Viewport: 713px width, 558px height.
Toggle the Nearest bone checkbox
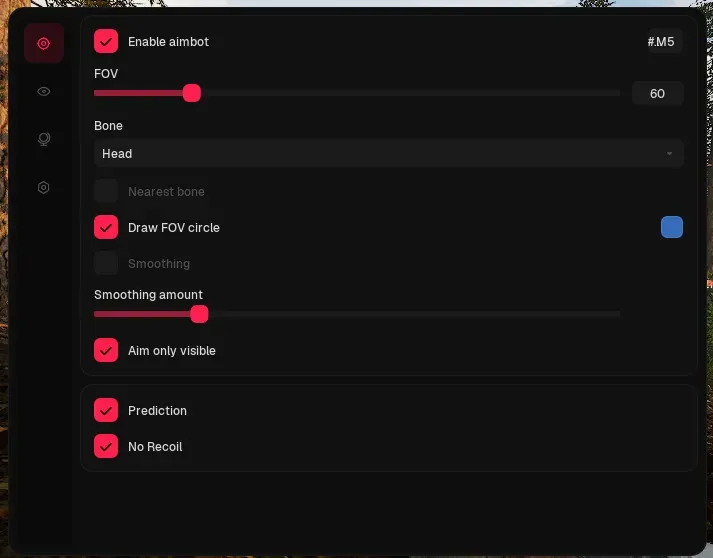tap(106, 191)
